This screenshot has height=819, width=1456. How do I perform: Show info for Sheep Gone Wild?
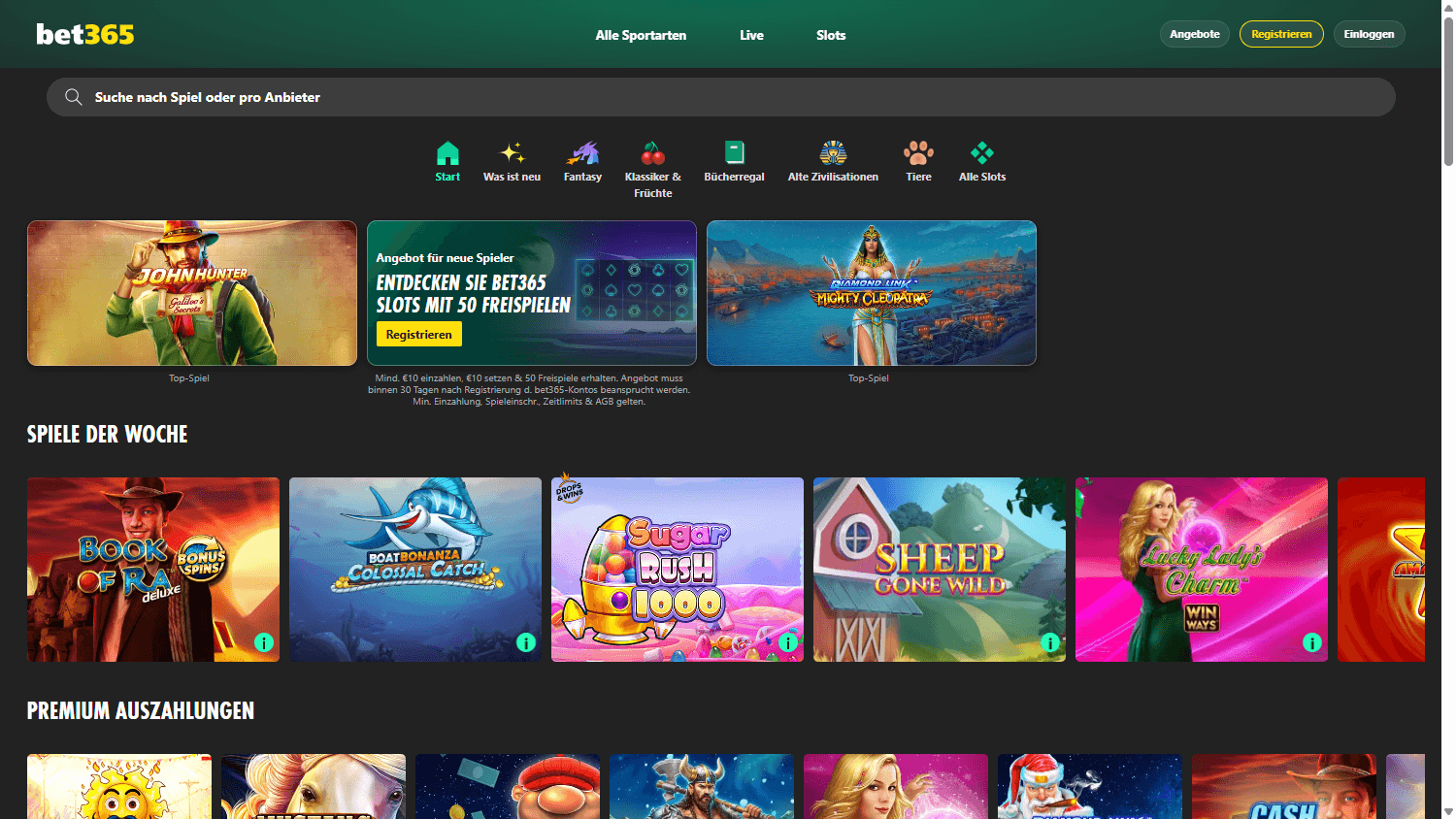pyautogui.click(x=1050, y=642)
